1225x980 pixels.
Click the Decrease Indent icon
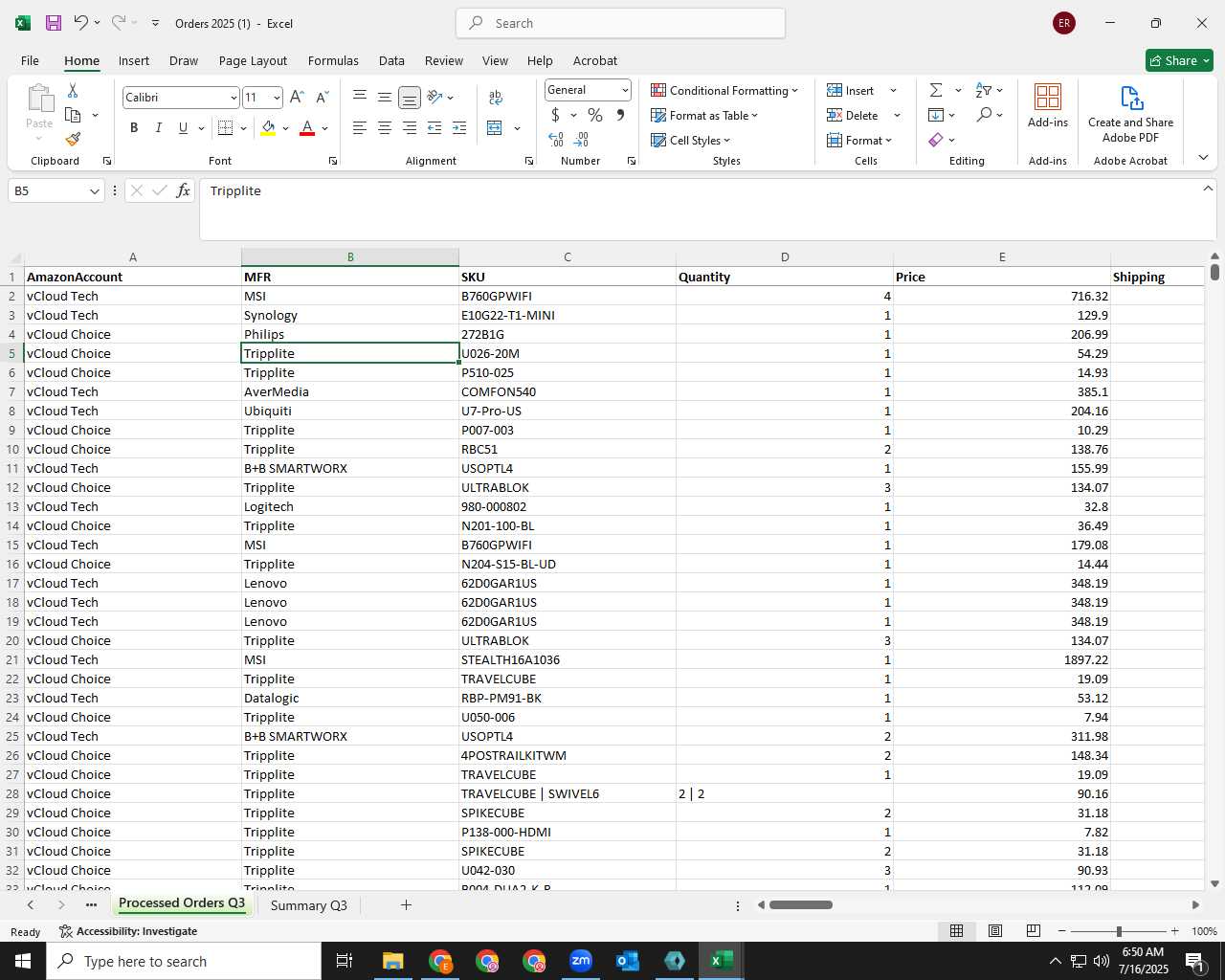click(x=434, y=127)
